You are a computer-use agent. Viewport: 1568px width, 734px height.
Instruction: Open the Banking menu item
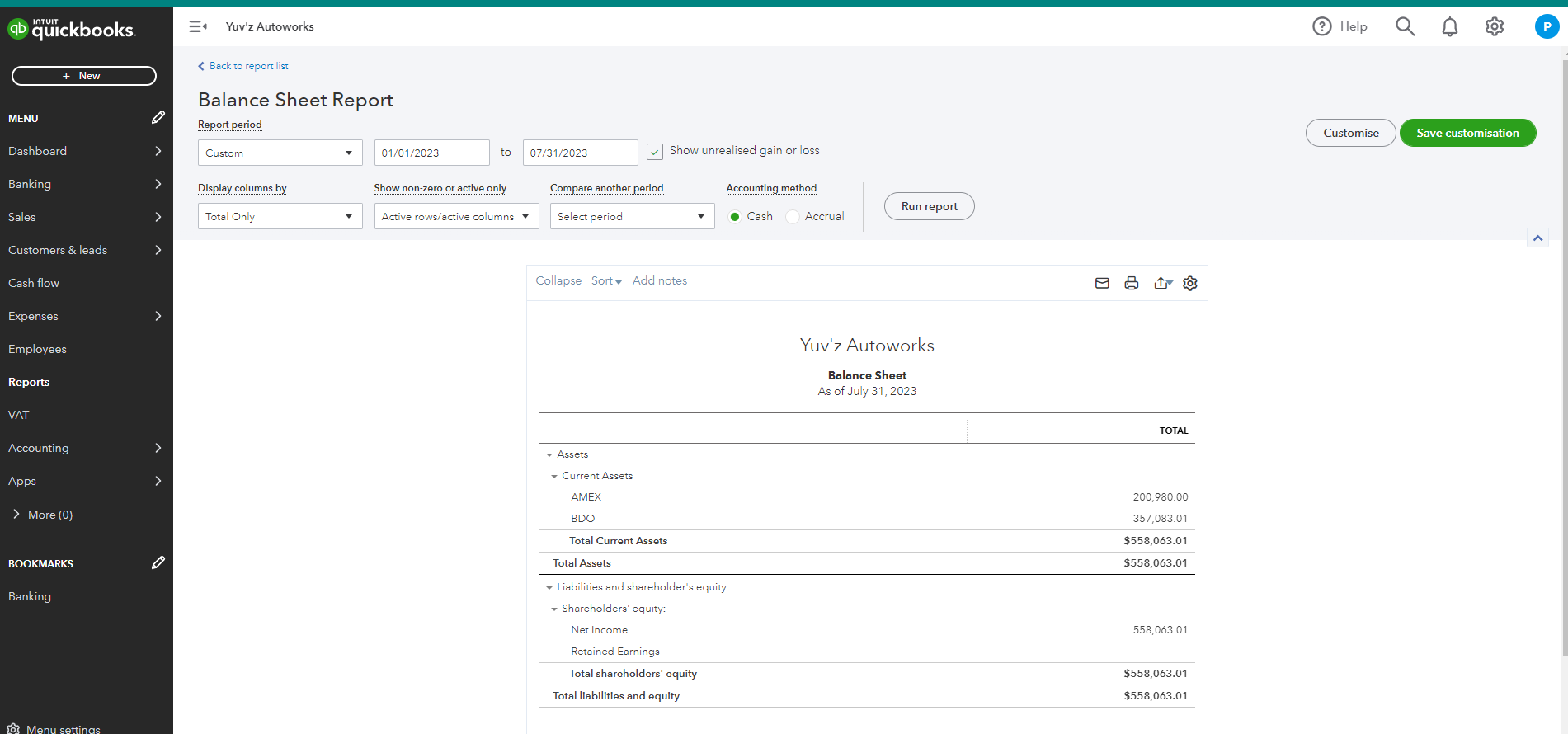click(86, 184)
